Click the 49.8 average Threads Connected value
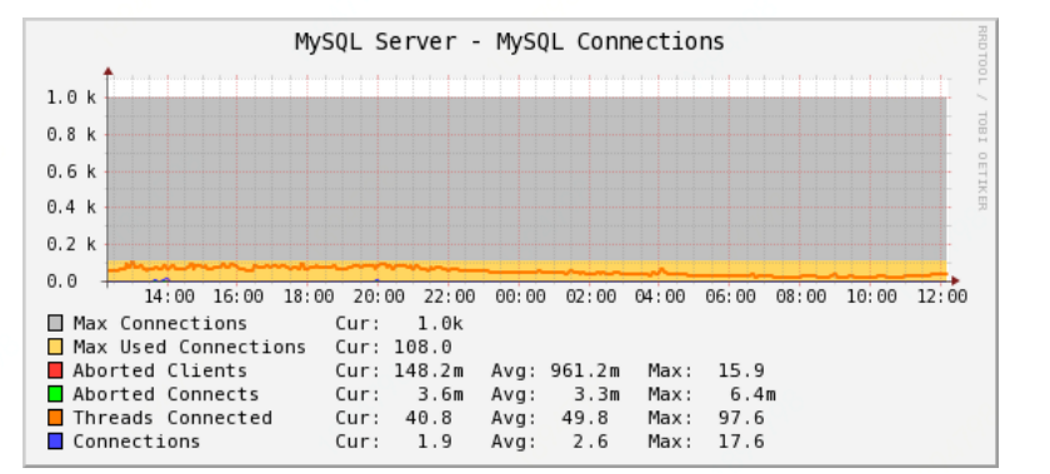This screenshot has width=1050, height=474. pyautogui.click(x=585, y=418)
